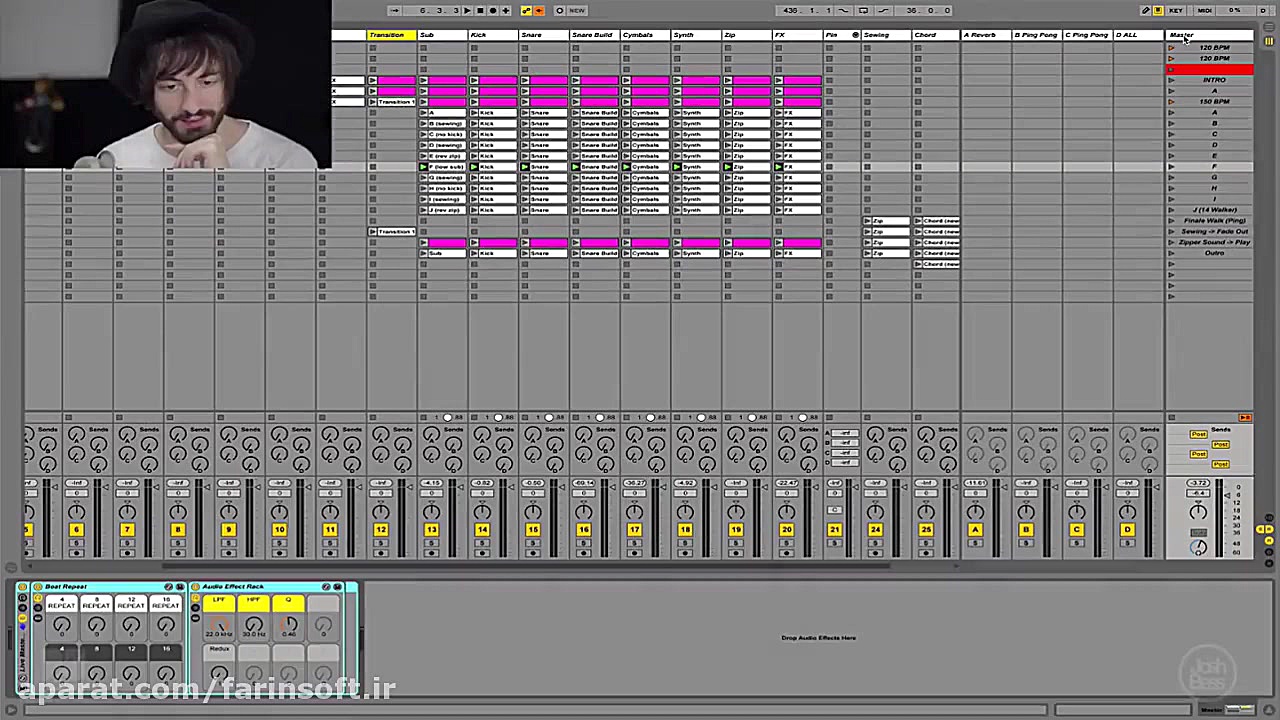Toggle the MIDI map mode switch
This screenshot has width=1280, height=720.
coord(1204,10)
